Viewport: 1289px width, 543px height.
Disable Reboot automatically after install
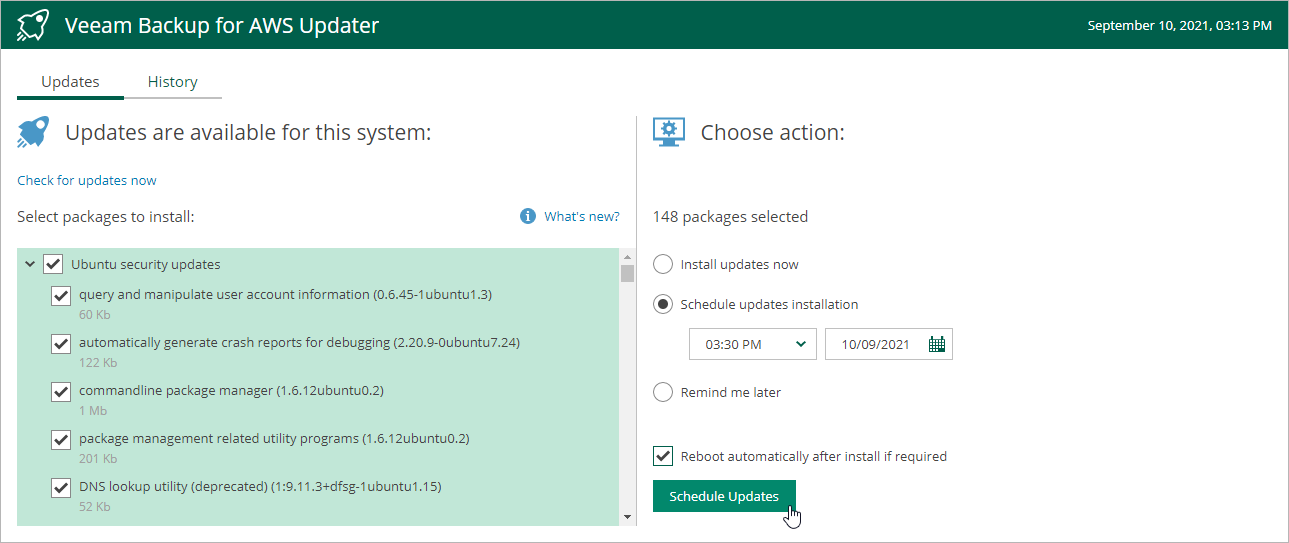[663, 456]
